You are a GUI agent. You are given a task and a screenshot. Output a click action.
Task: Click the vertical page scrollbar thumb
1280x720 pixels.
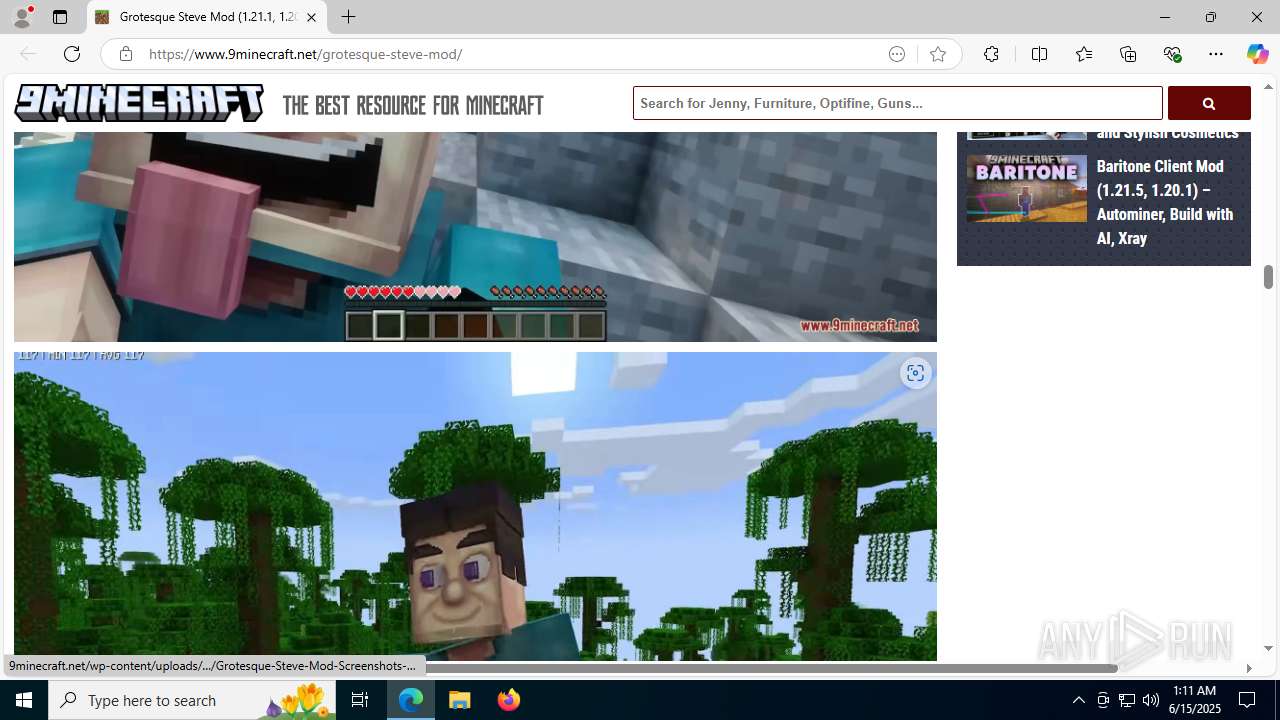pyautogui.click(x=1268, y=276)
